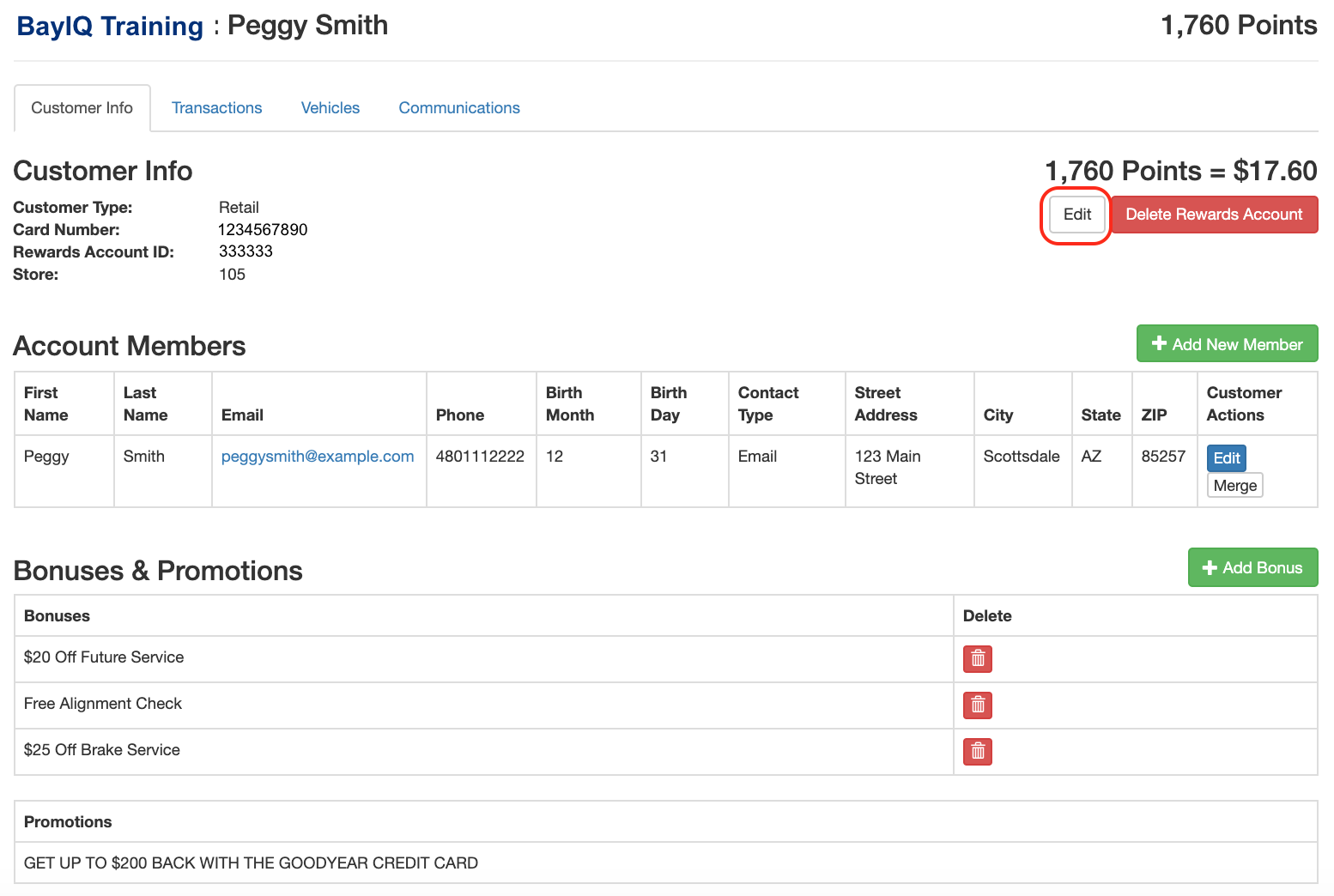Click Delete Rewards Account button

pyautogui.click(x=1215, y=215)
